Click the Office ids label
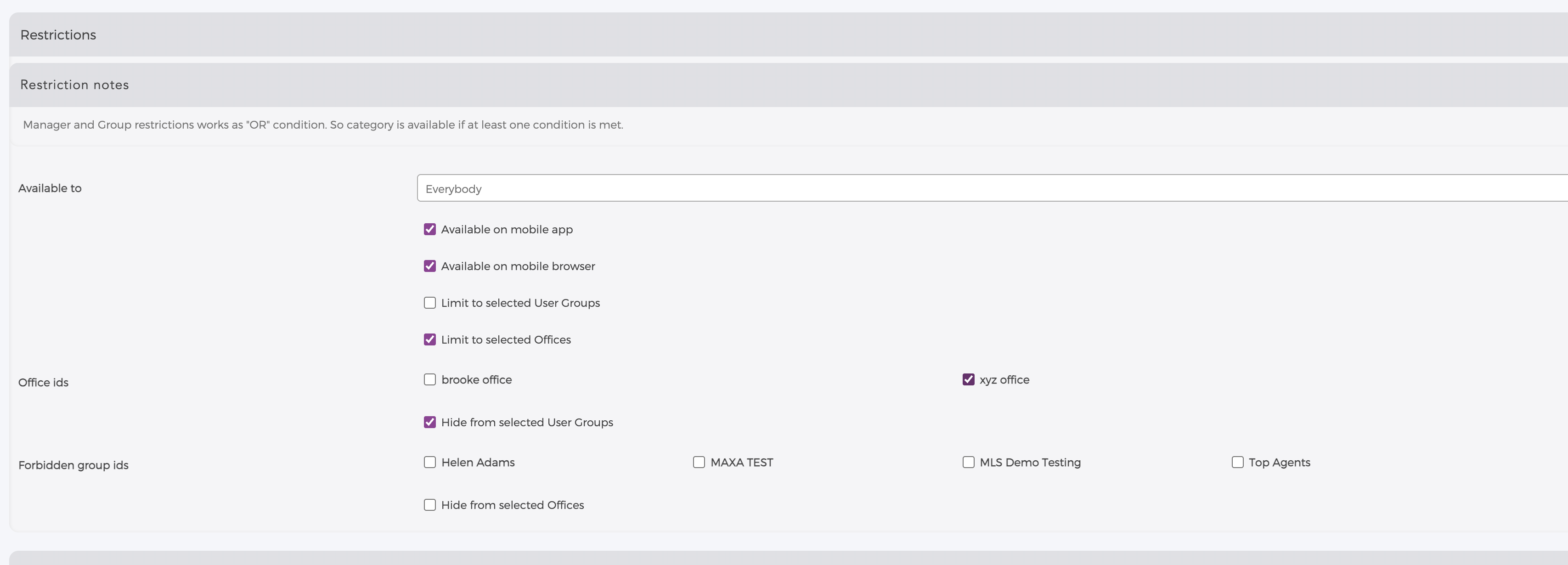 tap(43, 382)
